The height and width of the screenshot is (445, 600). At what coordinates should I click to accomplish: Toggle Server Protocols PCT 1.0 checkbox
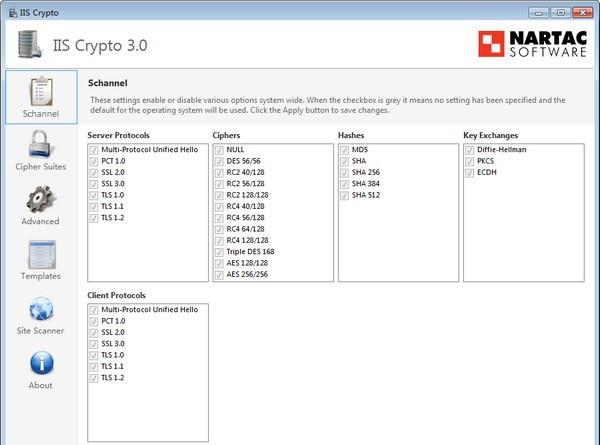(x=93, y=161)
